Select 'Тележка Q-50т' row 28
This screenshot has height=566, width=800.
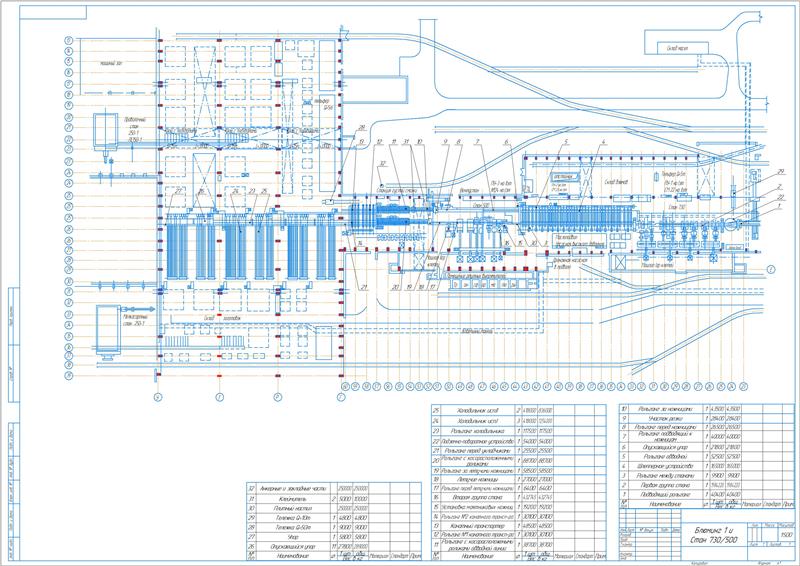point(292,528)
